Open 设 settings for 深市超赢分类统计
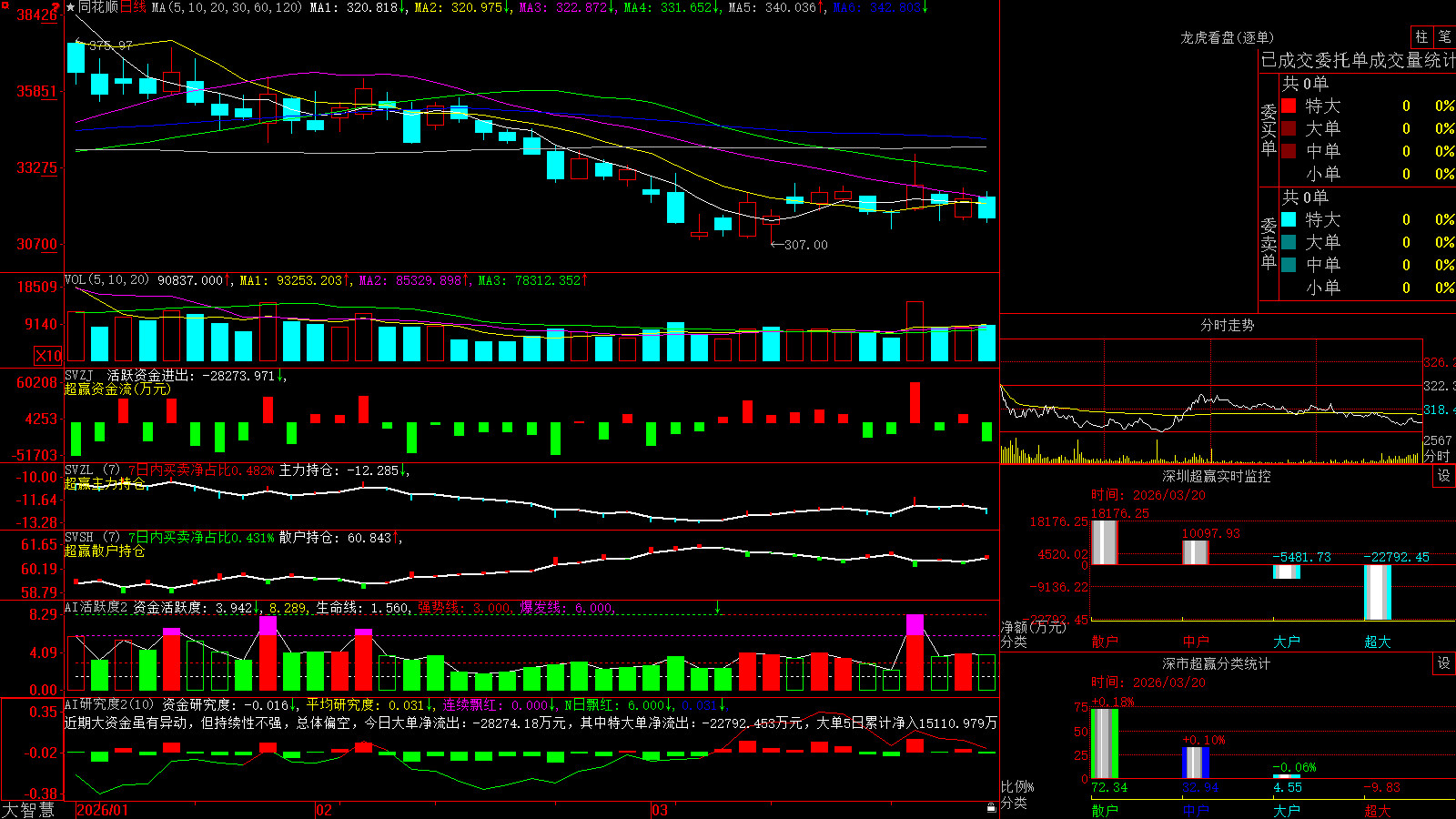The image size is (1456, 819). [1444, 663]
